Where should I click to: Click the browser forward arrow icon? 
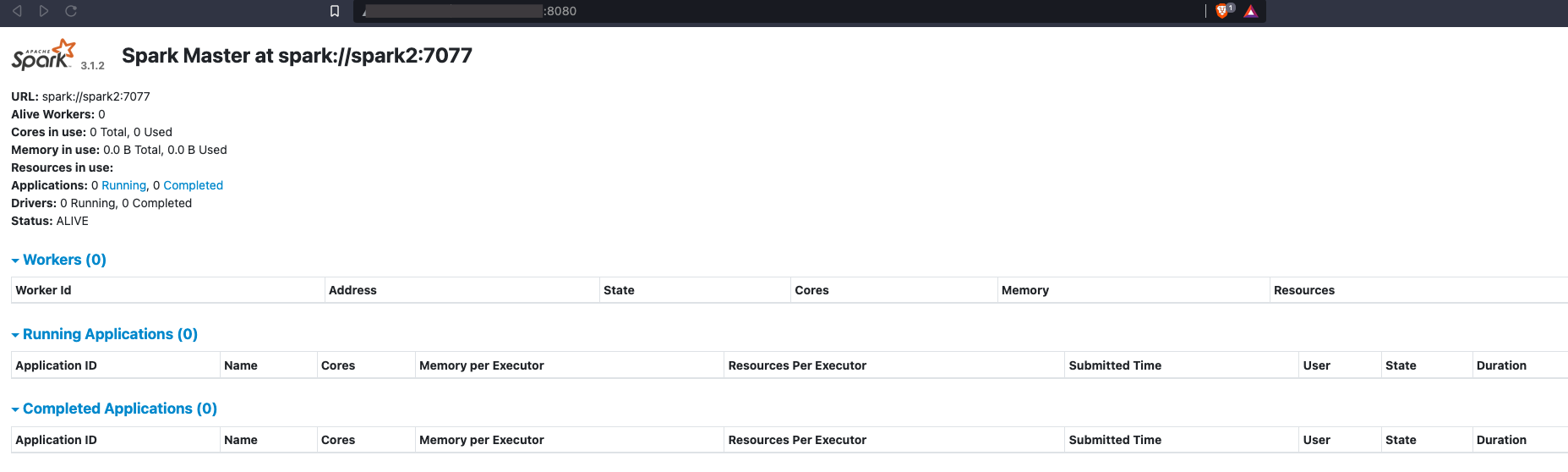(44, 11)
